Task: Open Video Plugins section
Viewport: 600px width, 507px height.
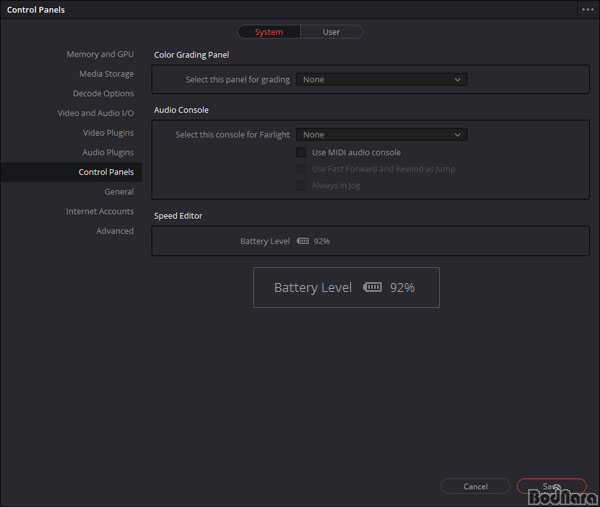Action: pyautogui.click(x=108, y=133)
